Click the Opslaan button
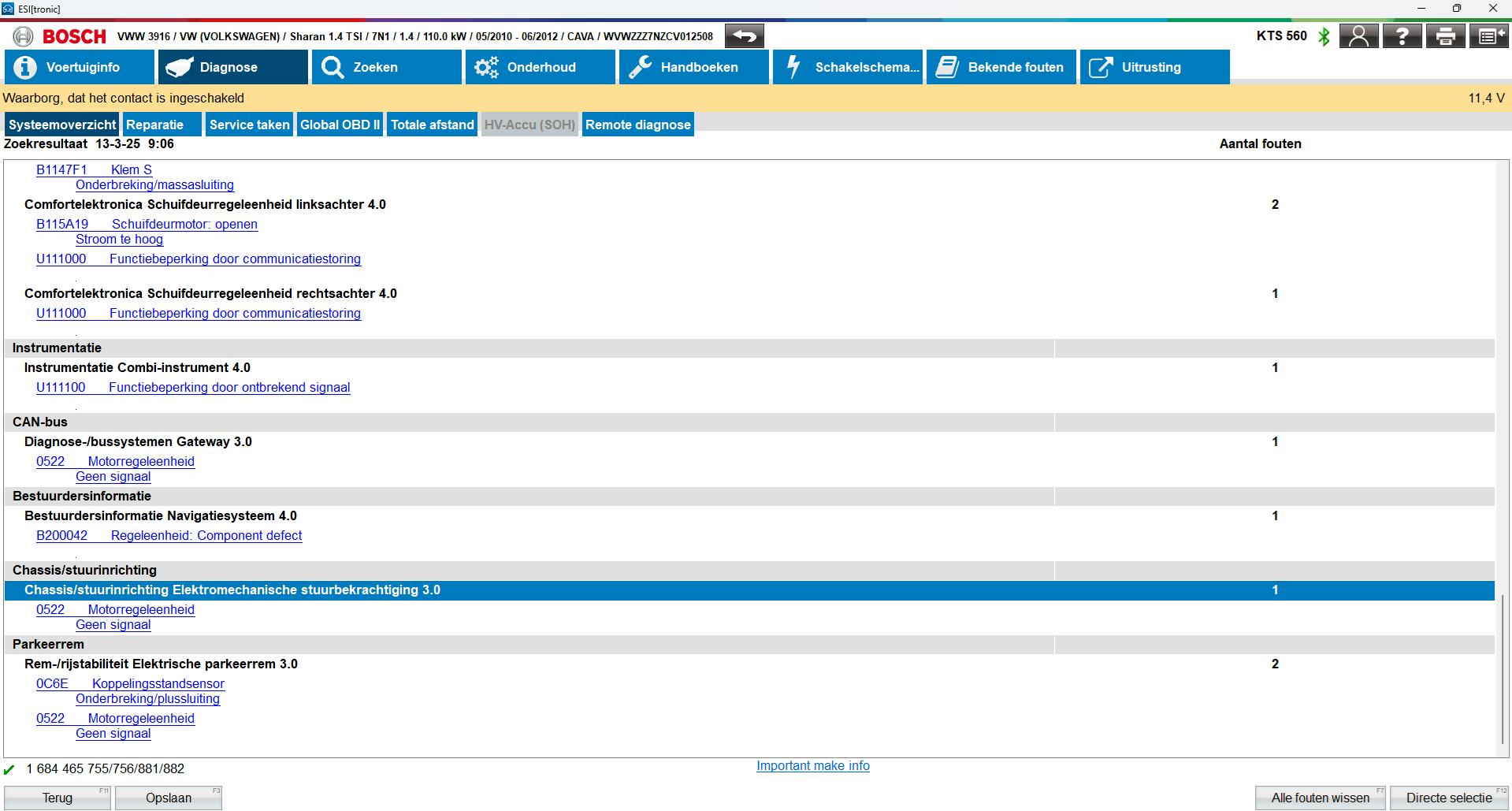The image size is (1512, 811). point(168,798)
